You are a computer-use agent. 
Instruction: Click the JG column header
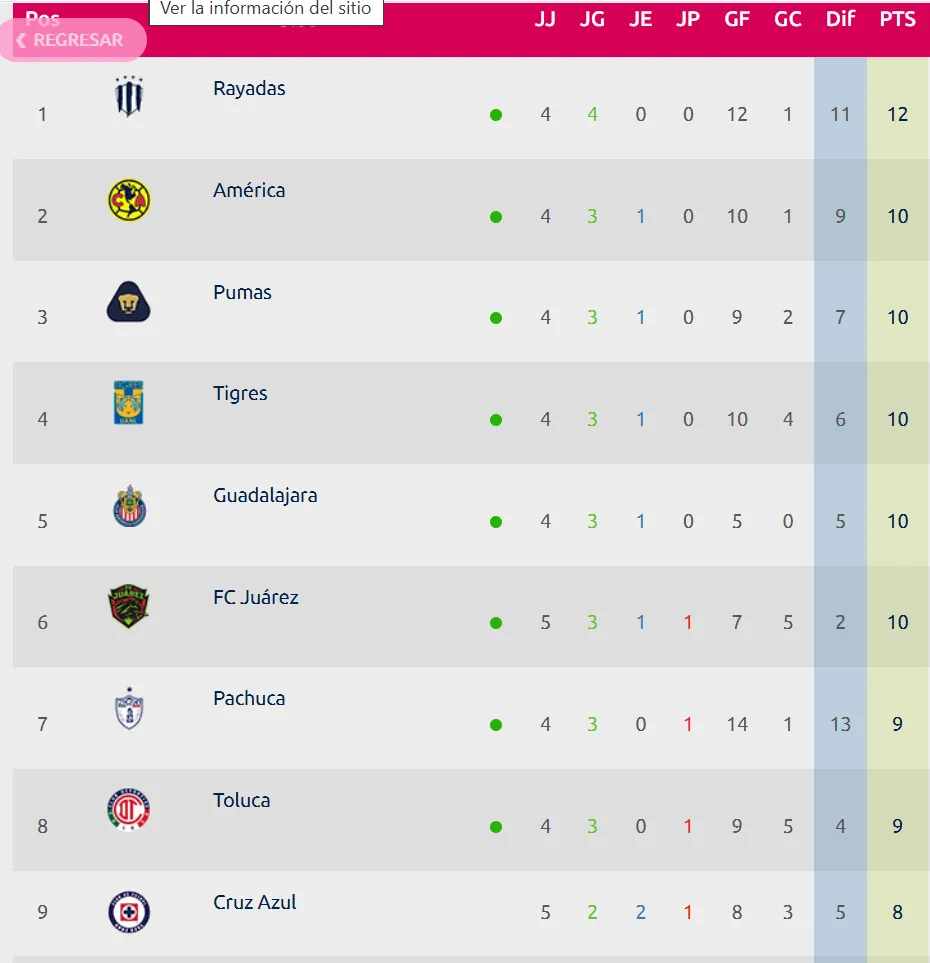click(592, 19)
